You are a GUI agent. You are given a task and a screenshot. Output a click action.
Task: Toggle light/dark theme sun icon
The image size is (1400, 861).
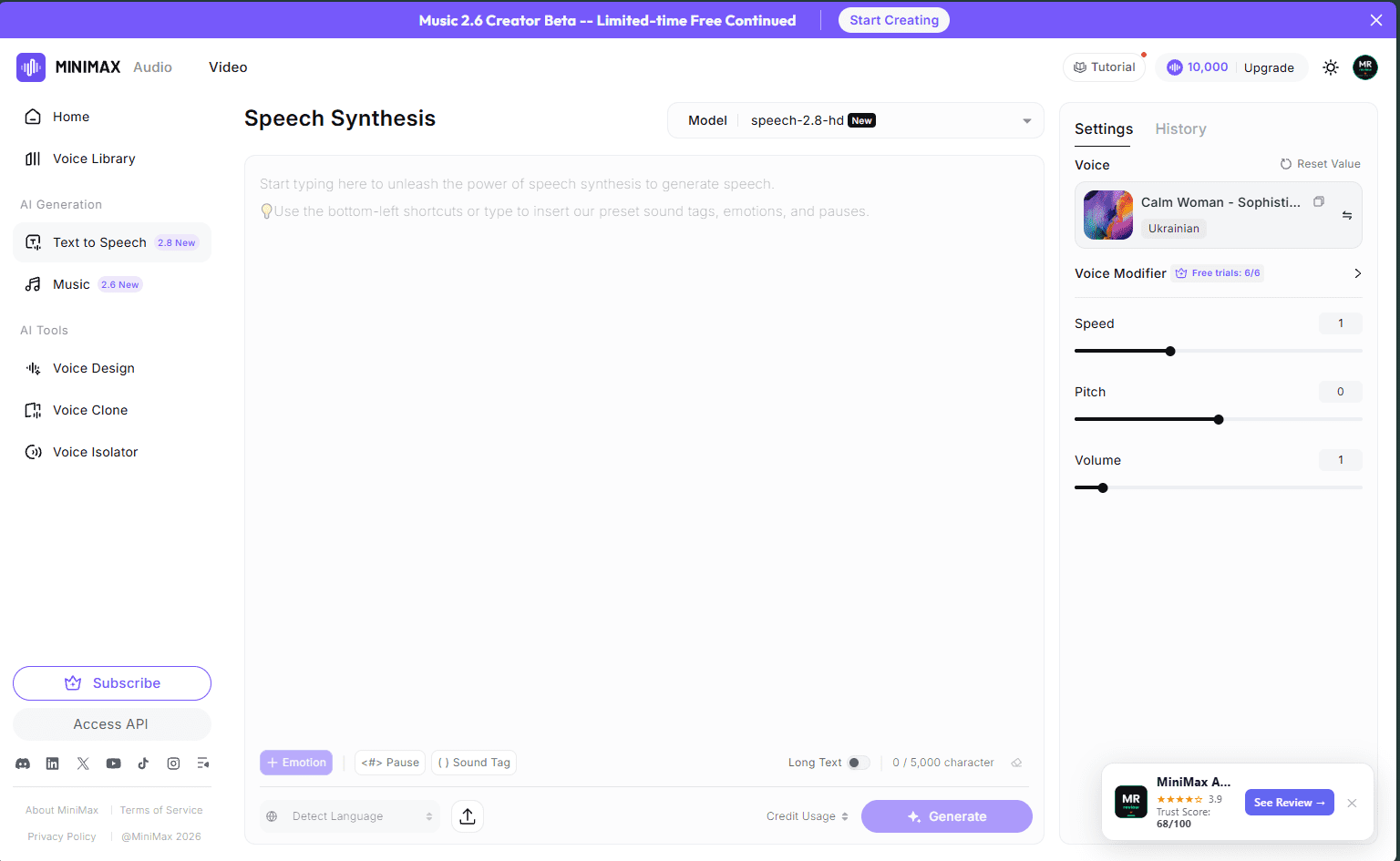[1331, 67]
